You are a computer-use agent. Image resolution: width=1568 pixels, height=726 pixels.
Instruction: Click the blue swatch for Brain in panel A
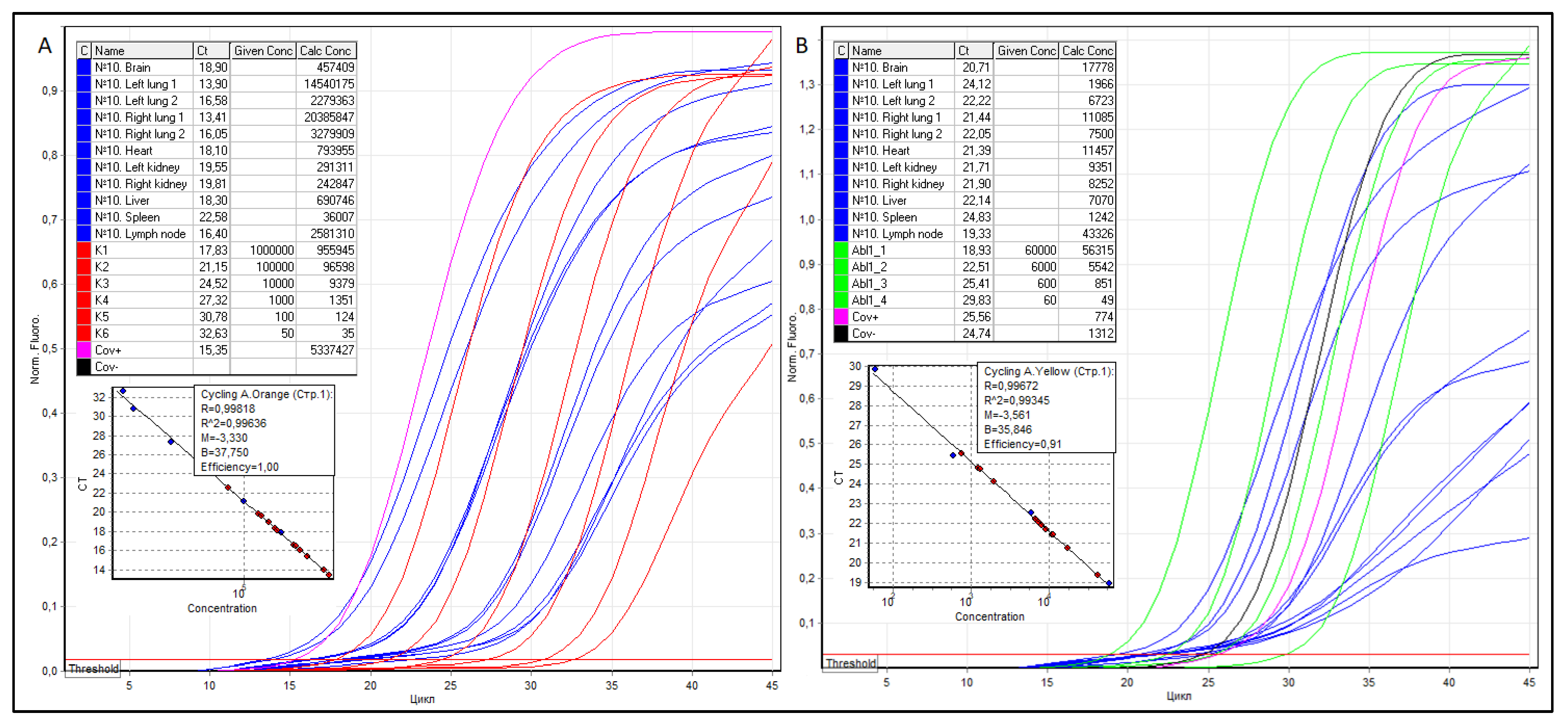pyautogui.click(x=84, y=67)
